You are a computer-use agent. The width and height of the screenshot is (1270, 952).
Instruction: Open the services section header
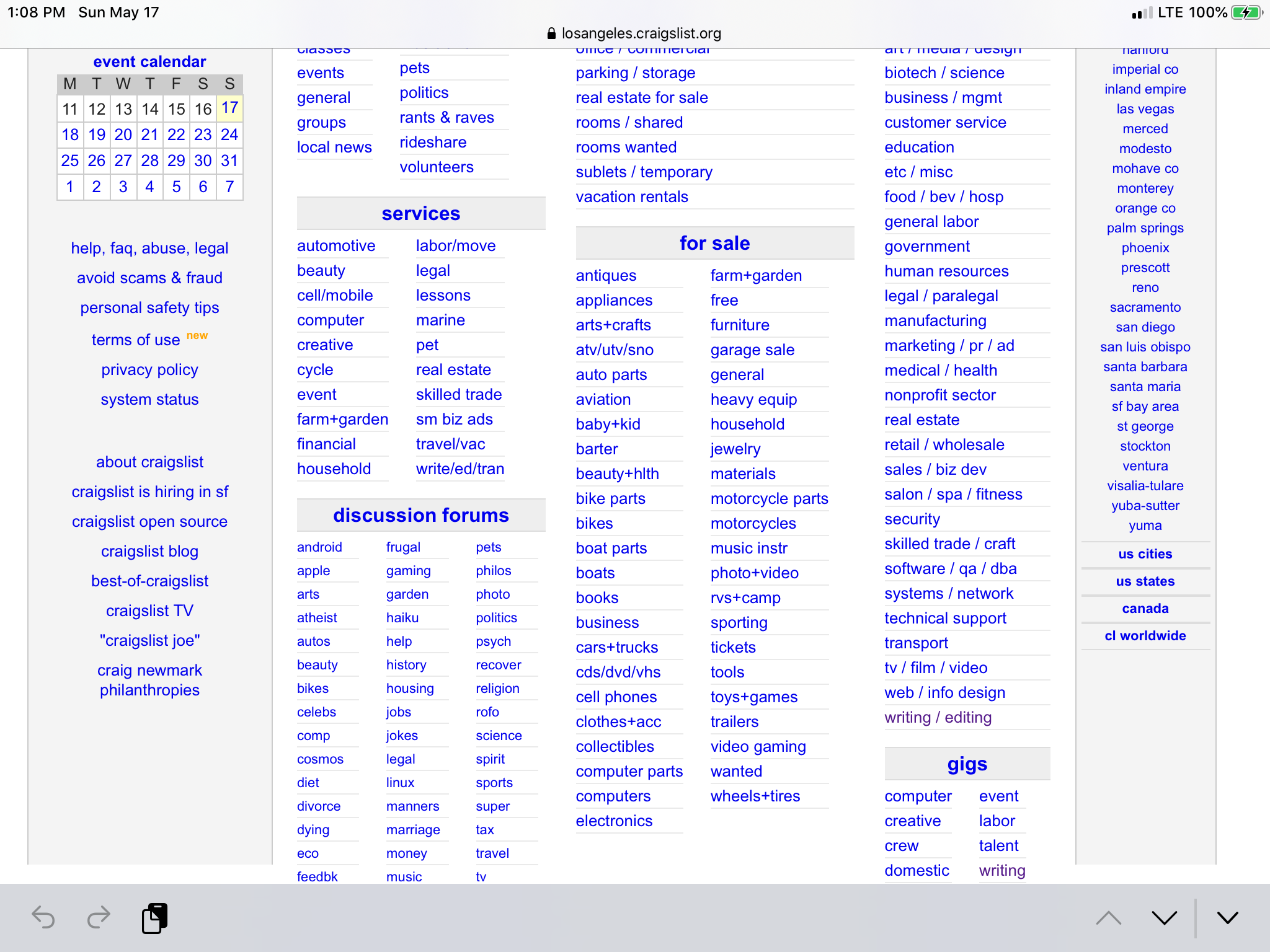click(x=421, y=213)
